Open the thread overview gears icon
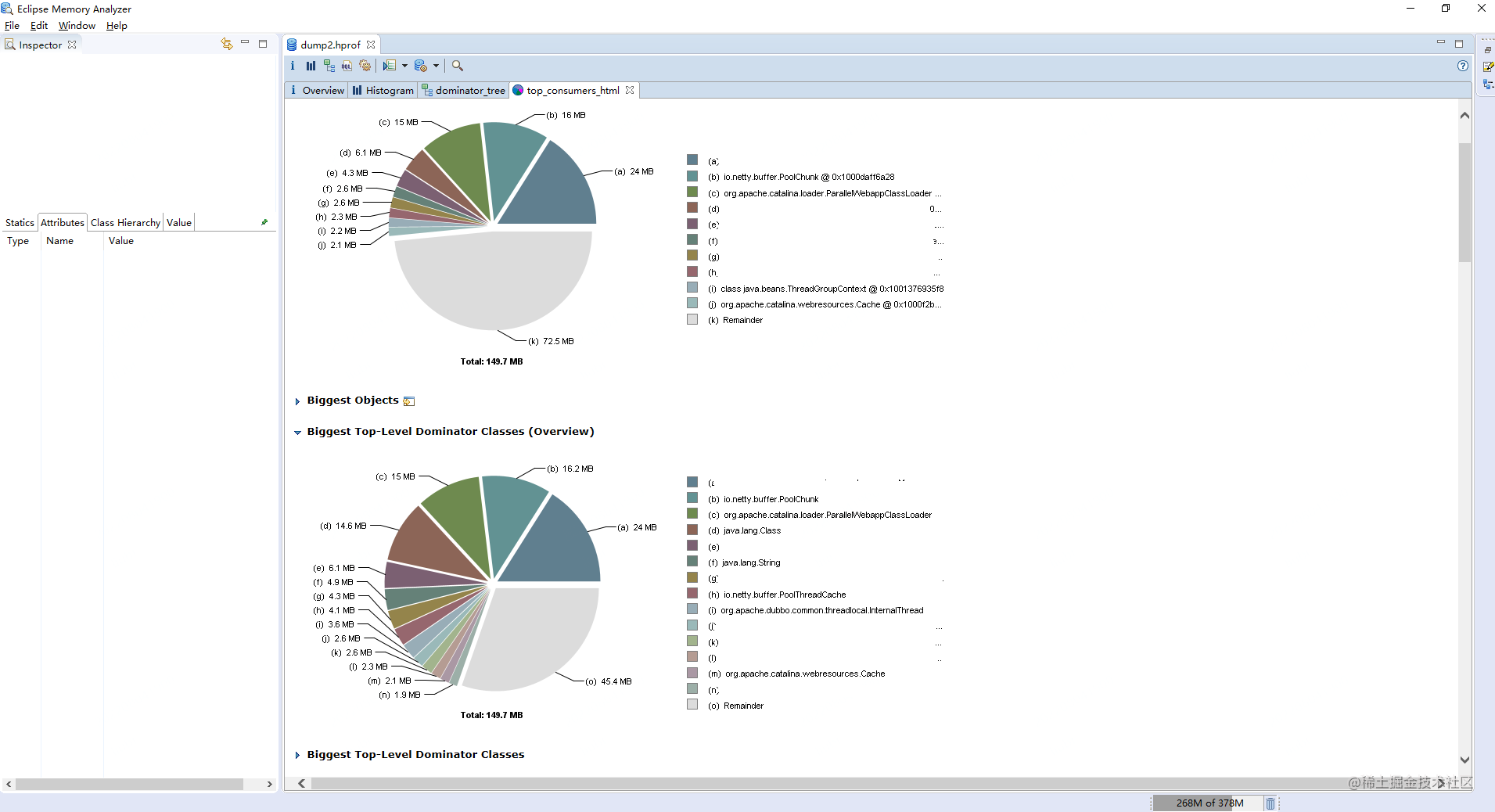The image size is (1495, 812). click(x=365, y=66)
